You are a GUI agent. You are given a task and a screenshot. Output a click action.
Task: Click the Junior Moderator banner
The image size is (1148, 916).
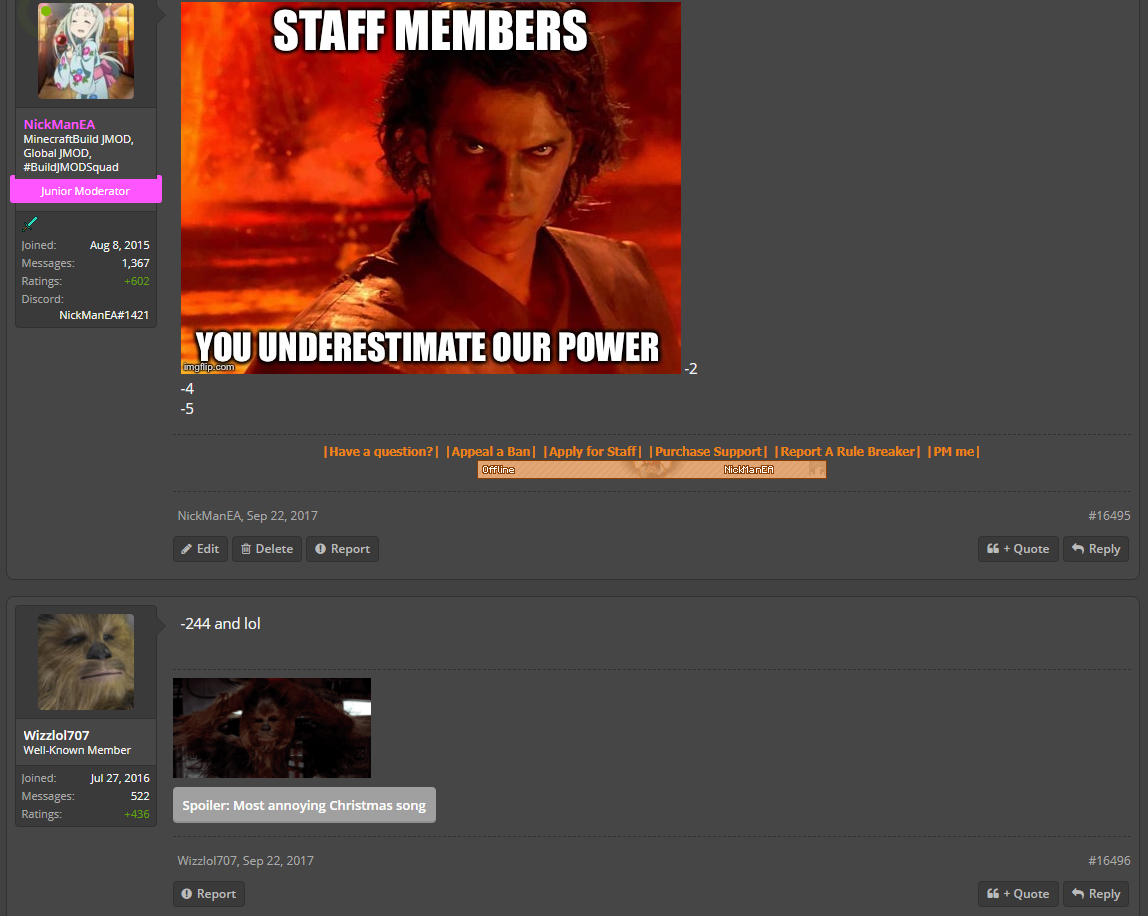[x=85, y=191]
